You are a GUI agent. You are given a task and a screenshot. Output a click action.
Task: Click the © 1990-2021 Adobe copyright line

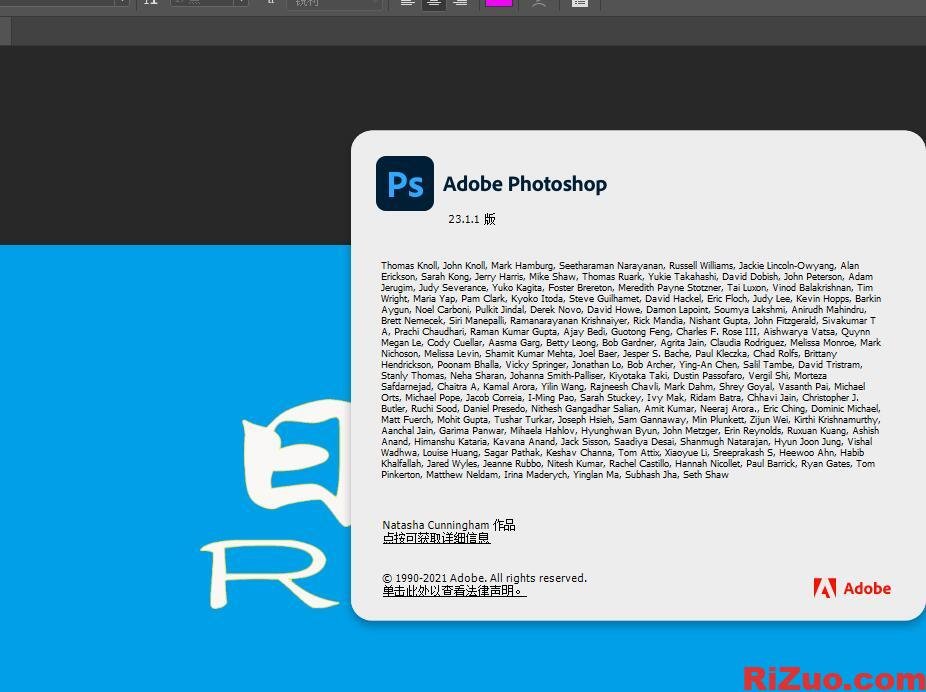tap(484, 578)
